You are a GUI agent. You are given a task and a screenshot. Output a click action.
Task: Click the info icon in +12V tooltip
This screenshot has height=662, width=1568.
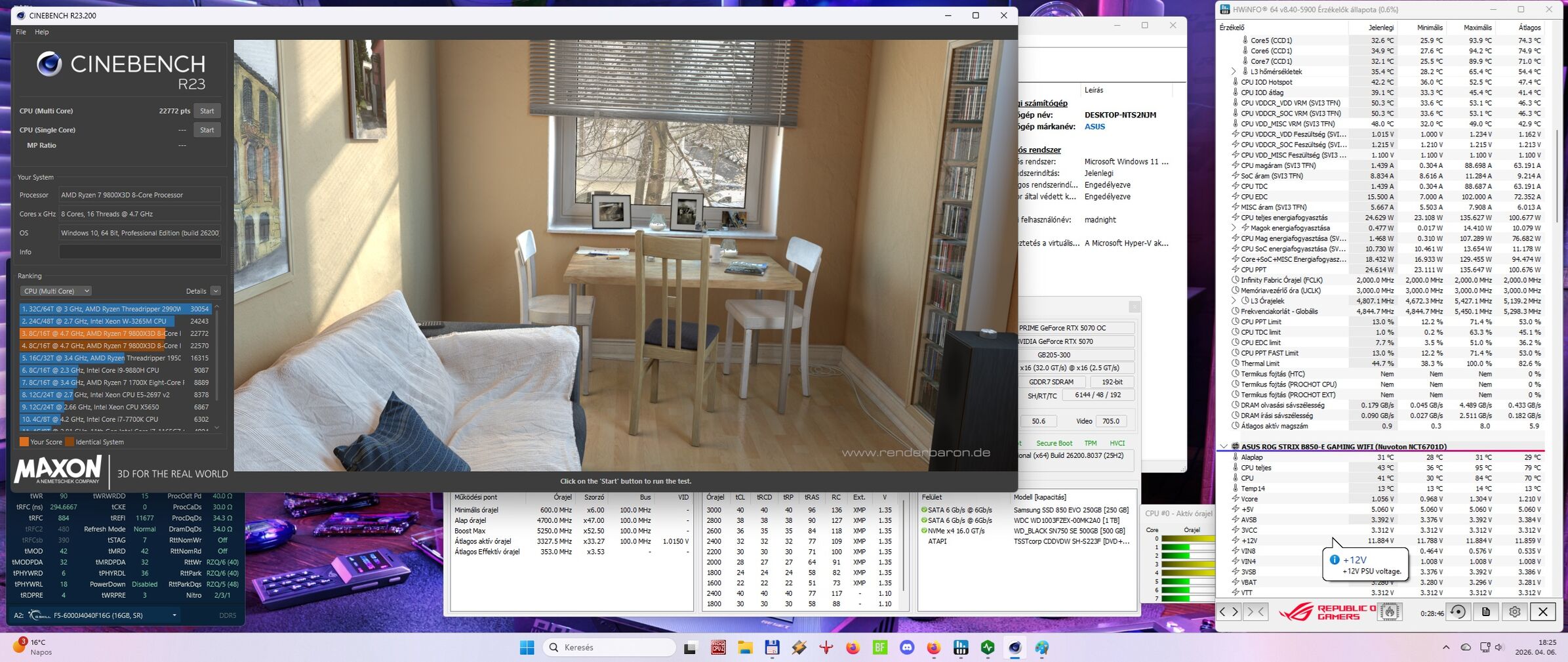click(1334, 560)
